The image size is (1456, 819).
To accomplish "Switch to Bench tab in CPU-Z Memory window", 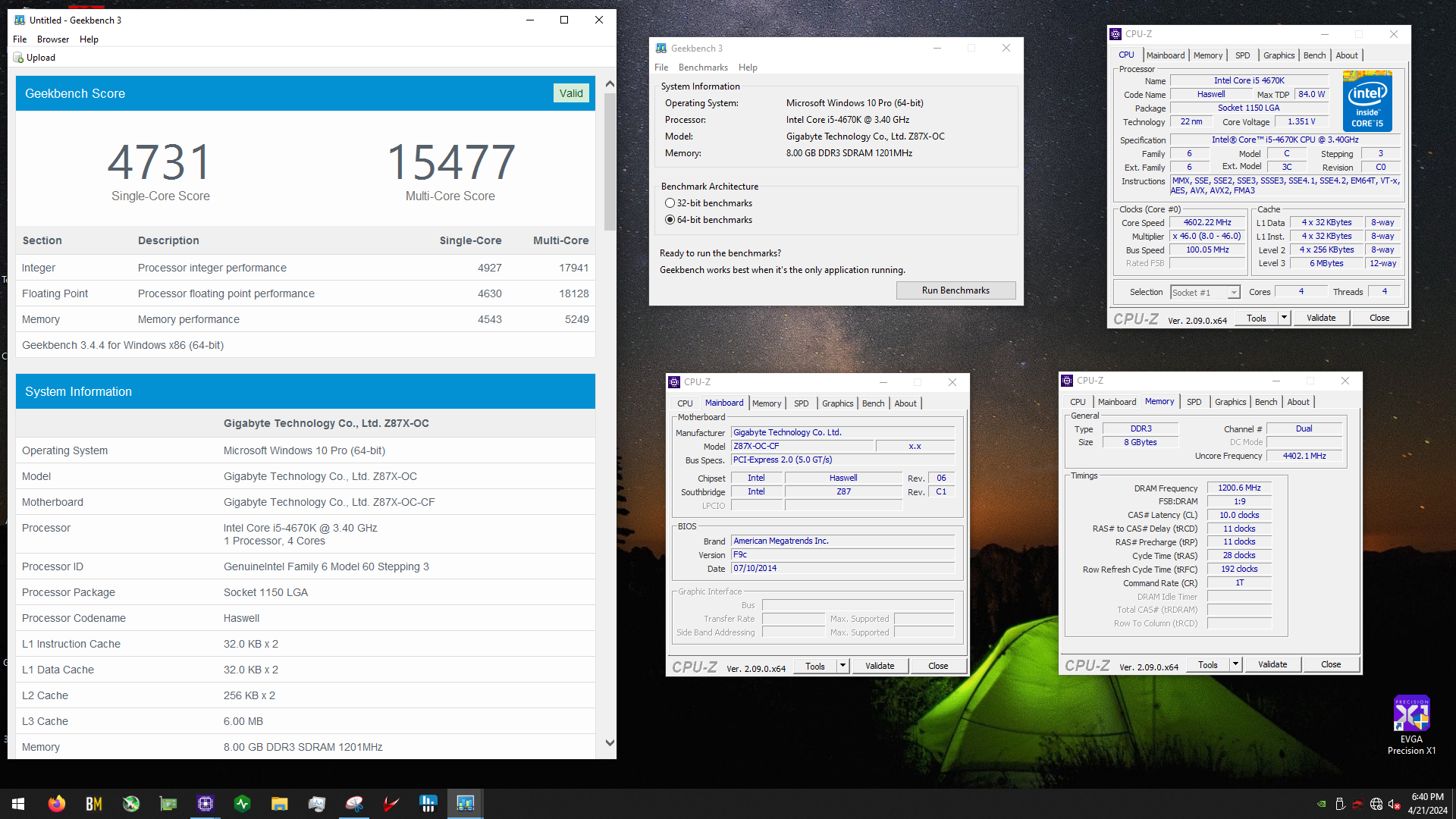I will click(1266, 402).
